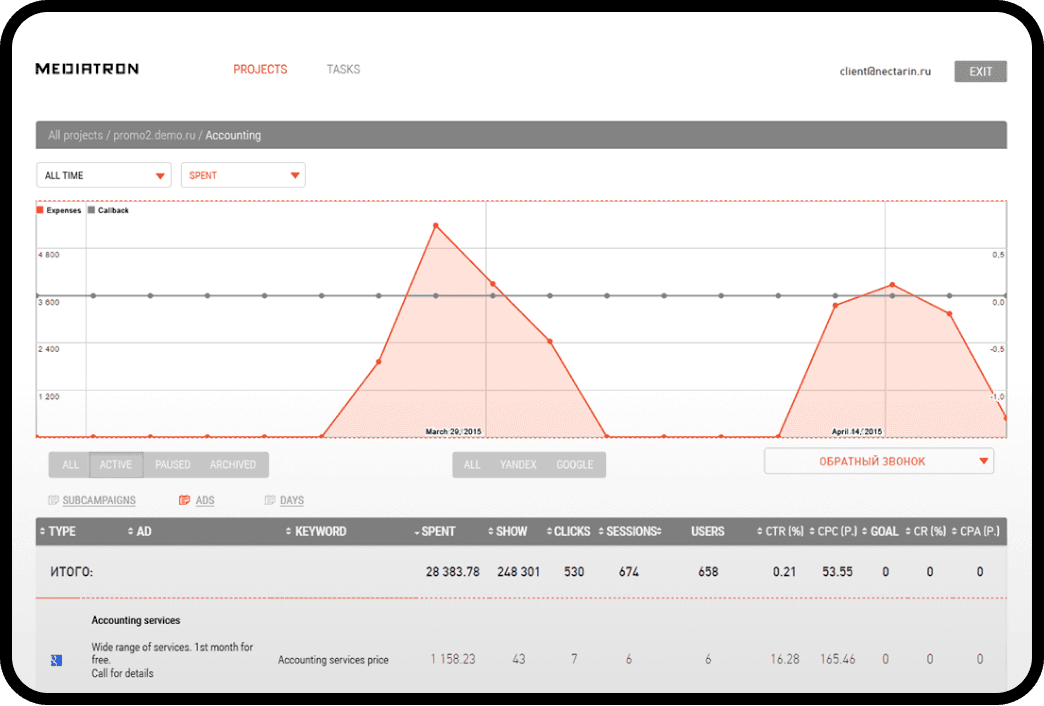Expand the Обратный звонок goal dropdown
The image size is (1044, 706).
coord(879,461)
